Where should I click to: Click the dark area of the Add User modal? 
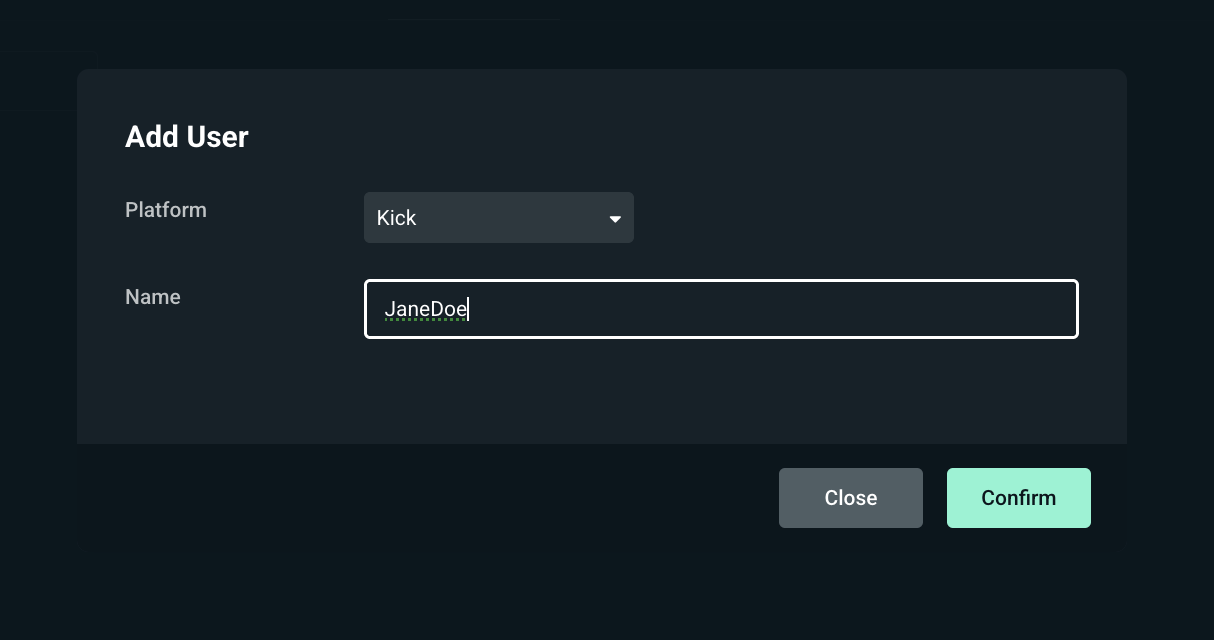point(600,400)
